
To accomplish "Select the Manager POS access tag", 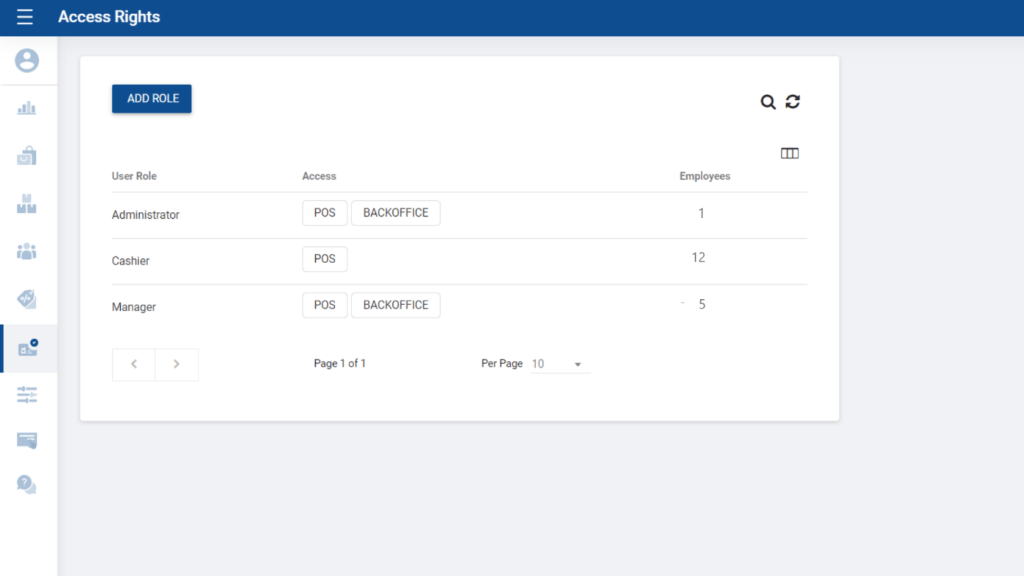I will tap(325, 305).
